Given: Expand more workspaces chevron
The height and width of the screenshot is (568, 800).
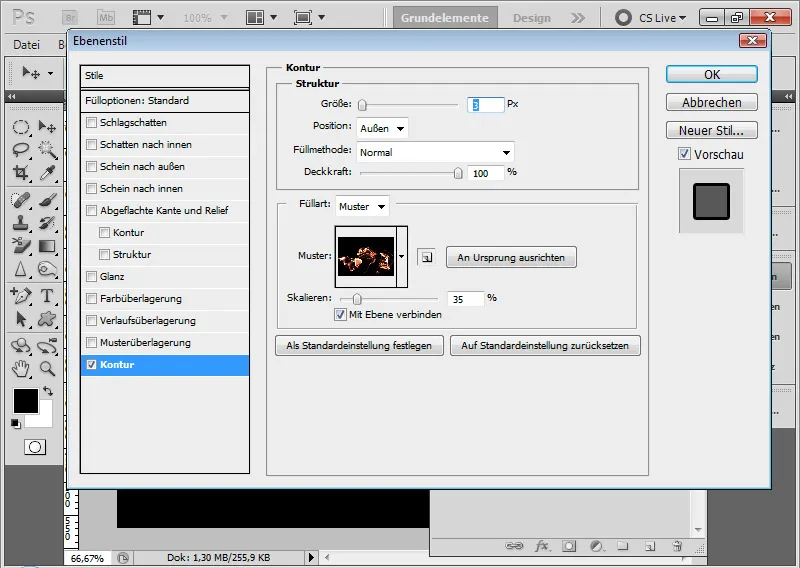Looking at the screenshot, I should pos(578,18).
